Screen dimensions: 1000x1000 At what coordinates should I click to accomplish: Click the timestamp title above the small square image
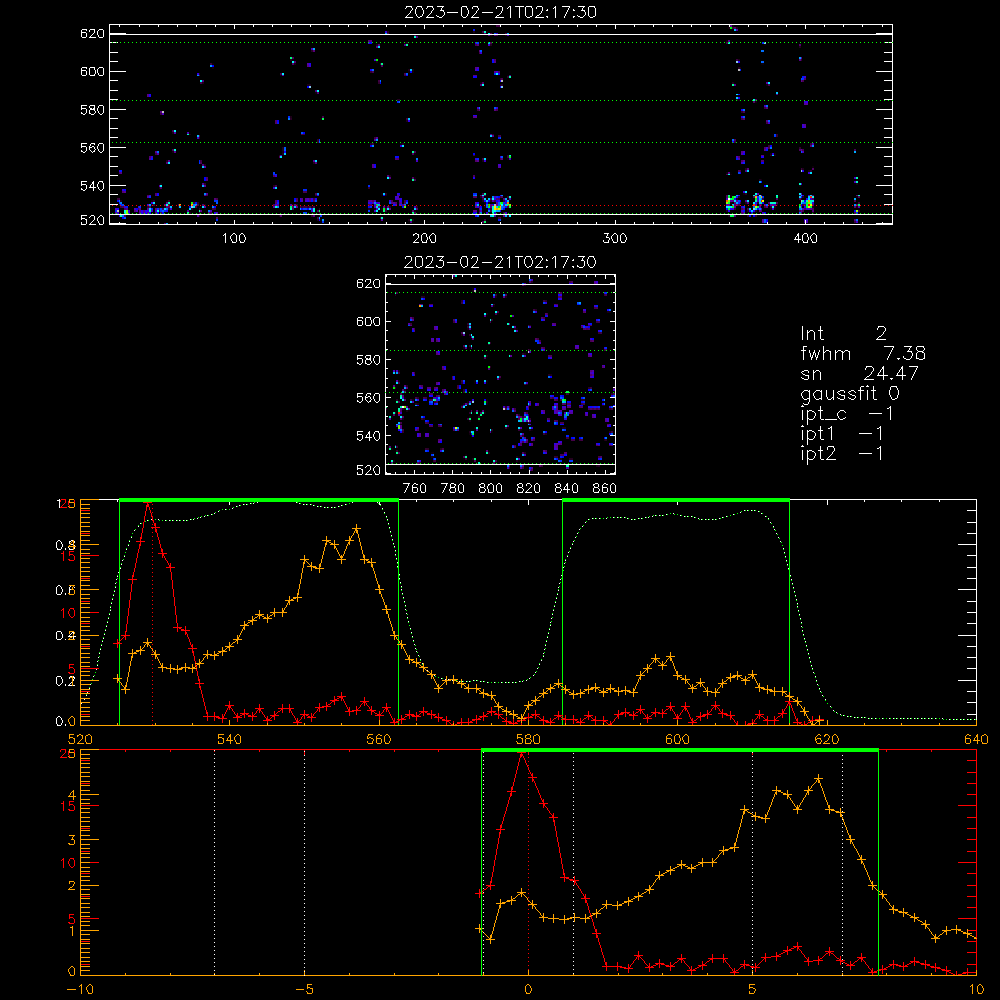(x=501, y=262)
